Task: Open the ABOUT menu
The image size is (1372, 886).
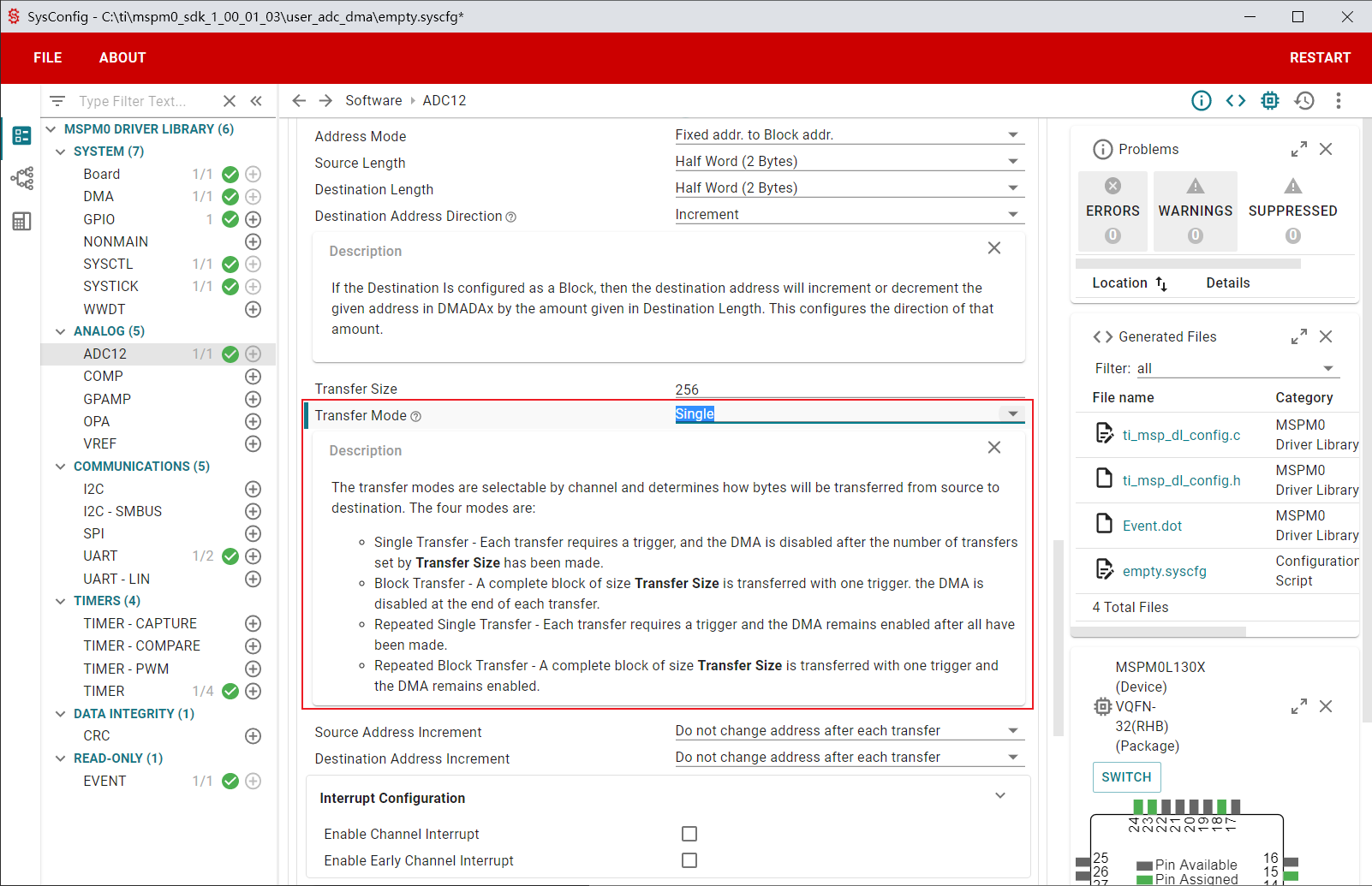Action: [122, 58]
